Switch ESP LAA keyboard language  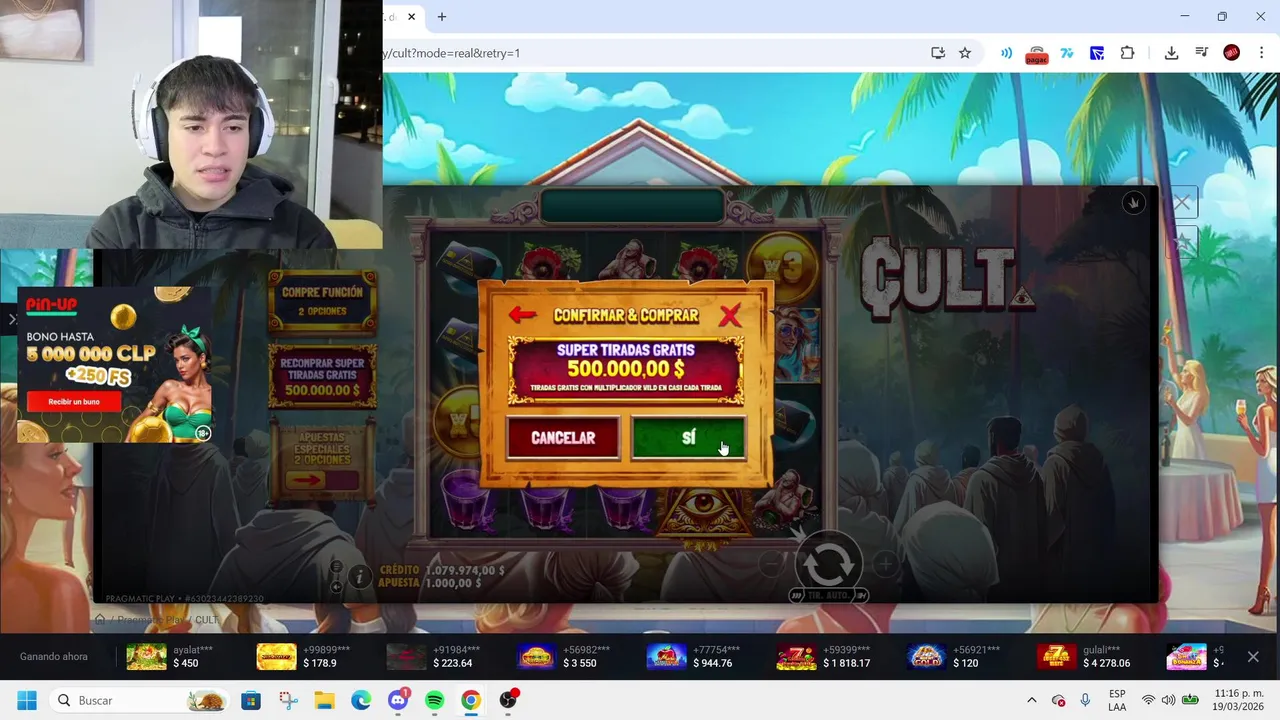1117,701
